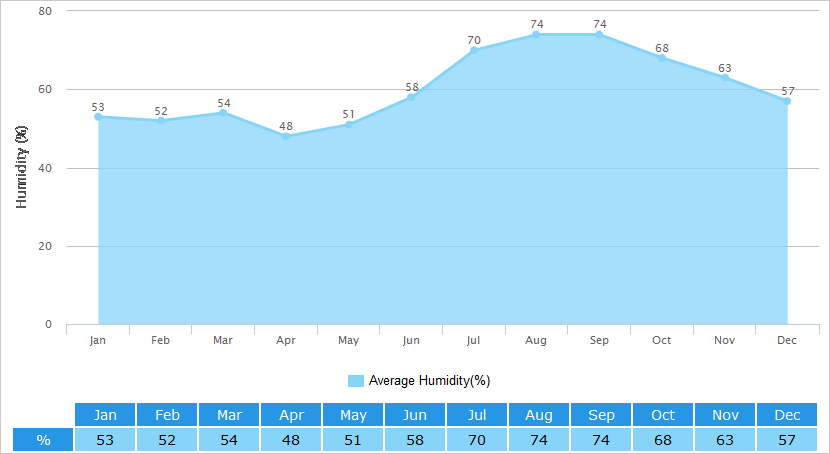Viewport: 830px width, 454px height.
Task: Click the Jun header cell in the table
Action: (x=415, y=415)
